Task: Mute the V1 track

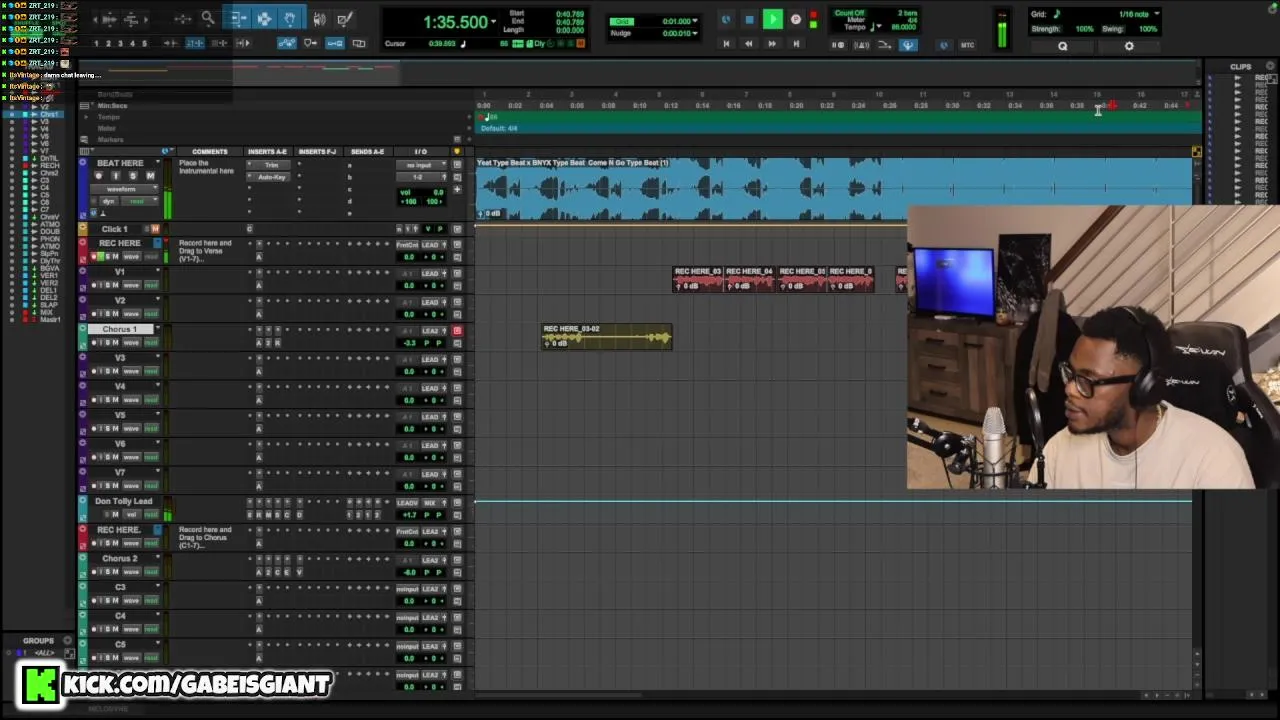Action: tap(116, 285)
